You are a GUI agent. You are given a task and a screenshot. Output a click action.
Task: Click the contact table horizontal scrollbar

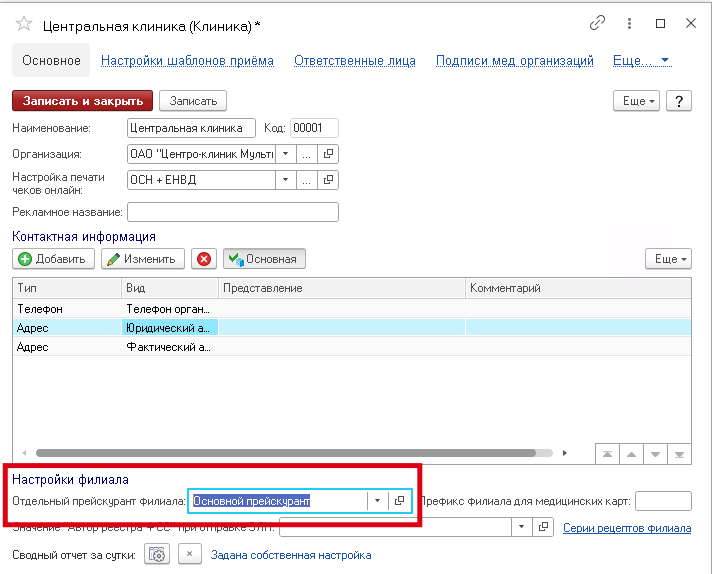coord(300,453)
